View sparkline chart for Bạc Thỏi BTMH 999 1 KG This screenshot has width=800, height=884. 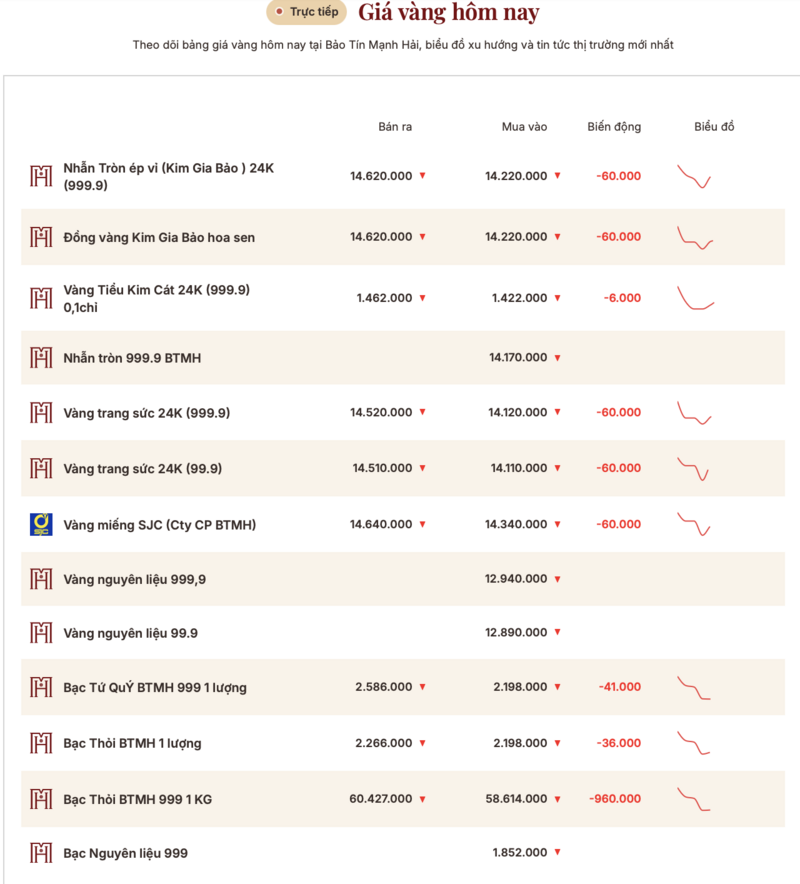[694, 799]
